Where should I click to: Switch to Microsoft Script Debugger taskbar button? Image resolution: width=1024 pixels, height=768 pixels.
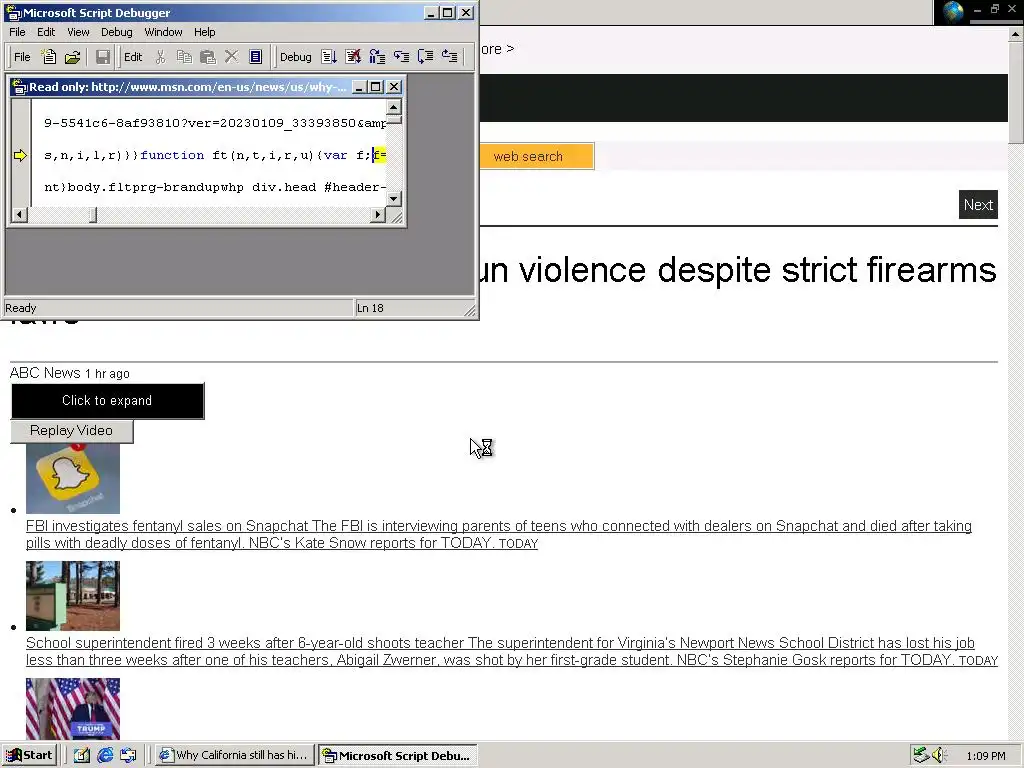[x=398, y=755]
